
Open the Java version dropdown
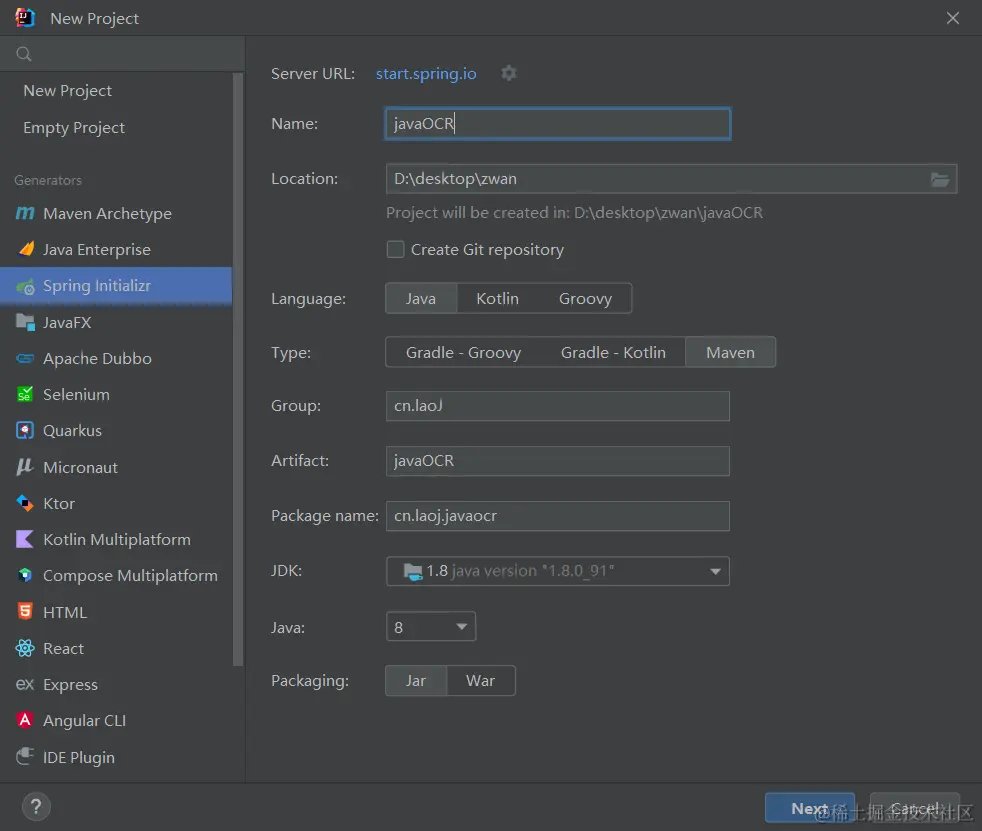click(x=431, y=627)
